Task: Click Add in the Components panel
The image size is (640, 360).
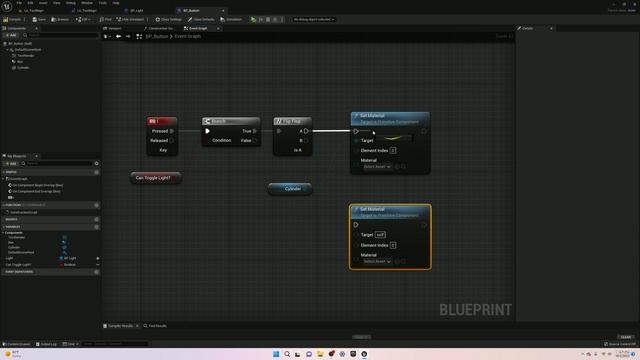Action: [11, 36]
